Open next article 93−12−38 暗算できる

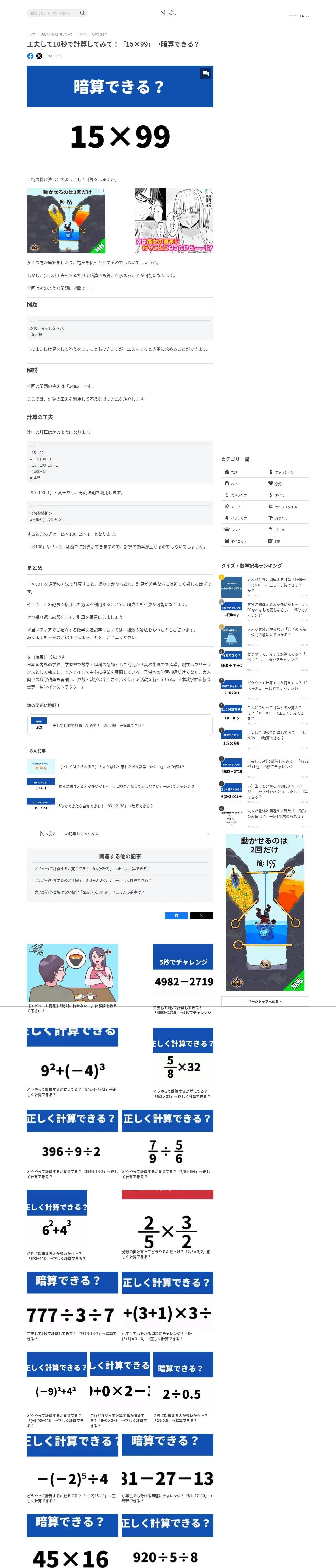pos(120,806)
